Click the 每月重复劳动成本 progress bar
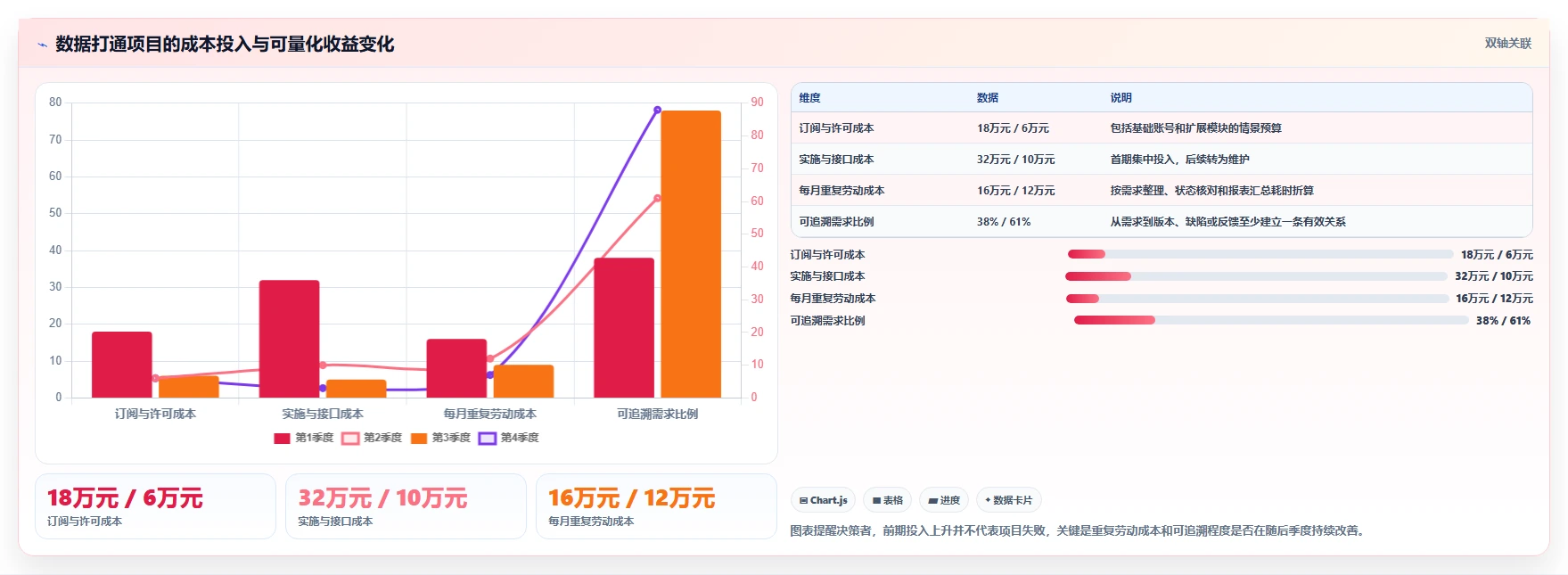Viewport: 1568px width, 575px height. (1257, 299)
